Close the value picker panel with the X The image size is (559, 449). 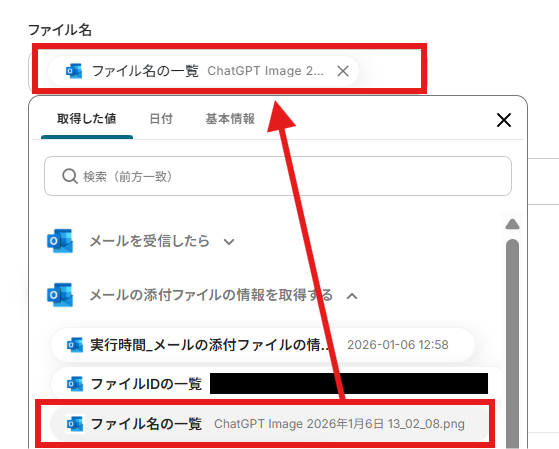point(504,120)
